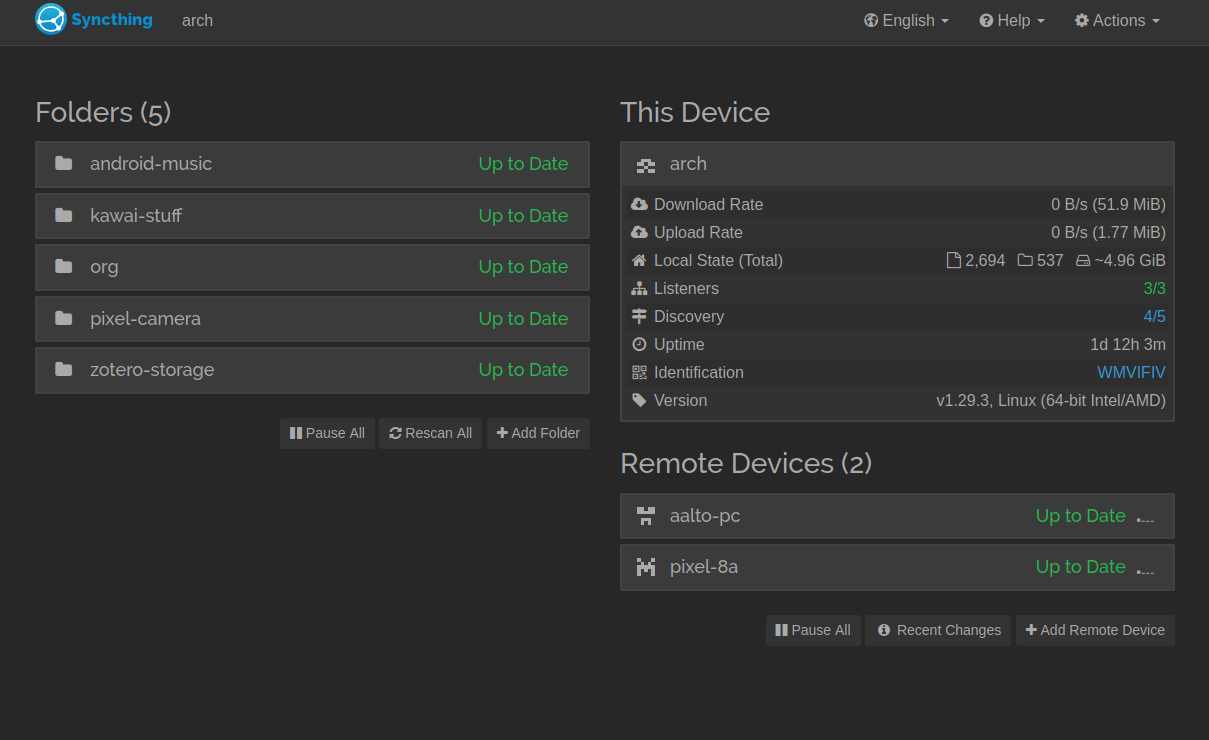This screenshot has height=740, width=1209.
Task: Pause all folders
Action: click(x=327, y=433)
